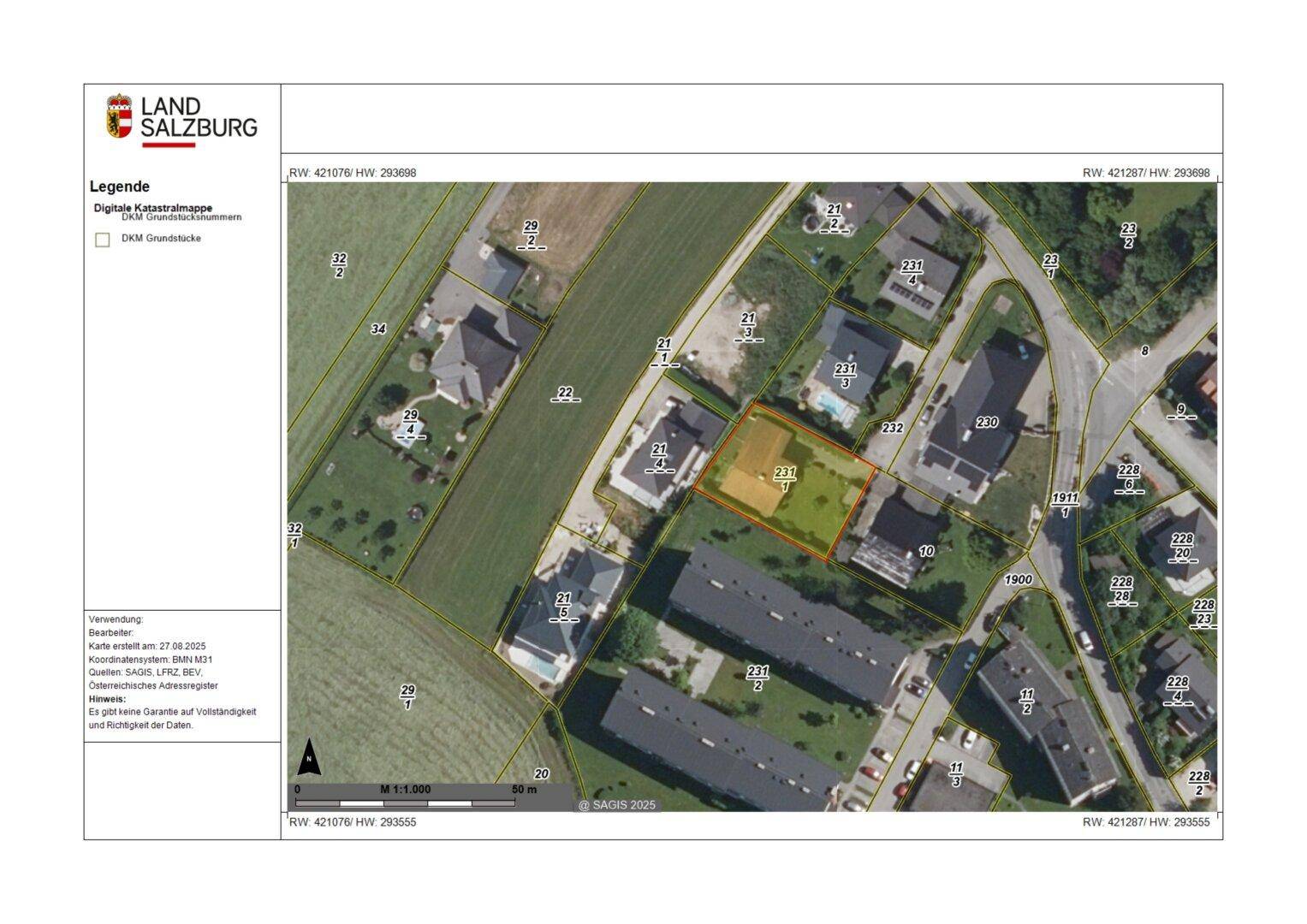Viewport: 1307px width, 924px height.
Task: Click parcel number label 21/3
Action: [748, 326]
